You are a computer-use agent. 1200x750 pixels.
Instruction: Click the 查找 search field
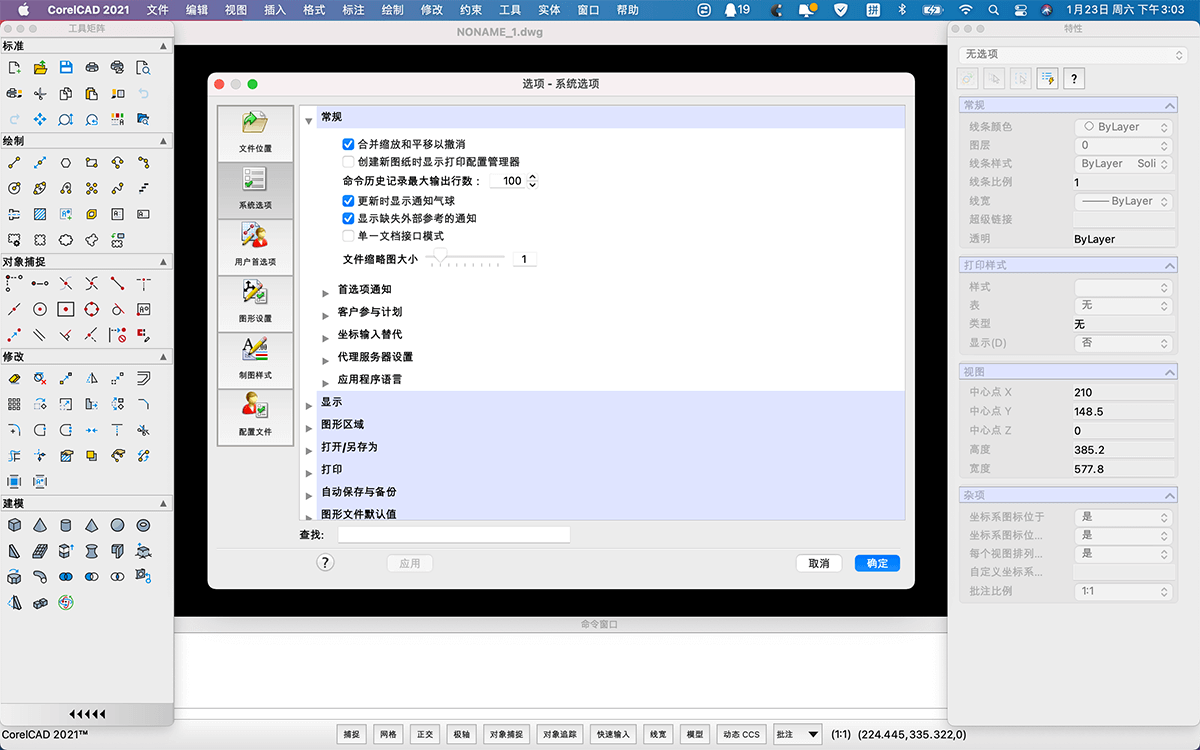pyautogui.click(x=454, y=535)
